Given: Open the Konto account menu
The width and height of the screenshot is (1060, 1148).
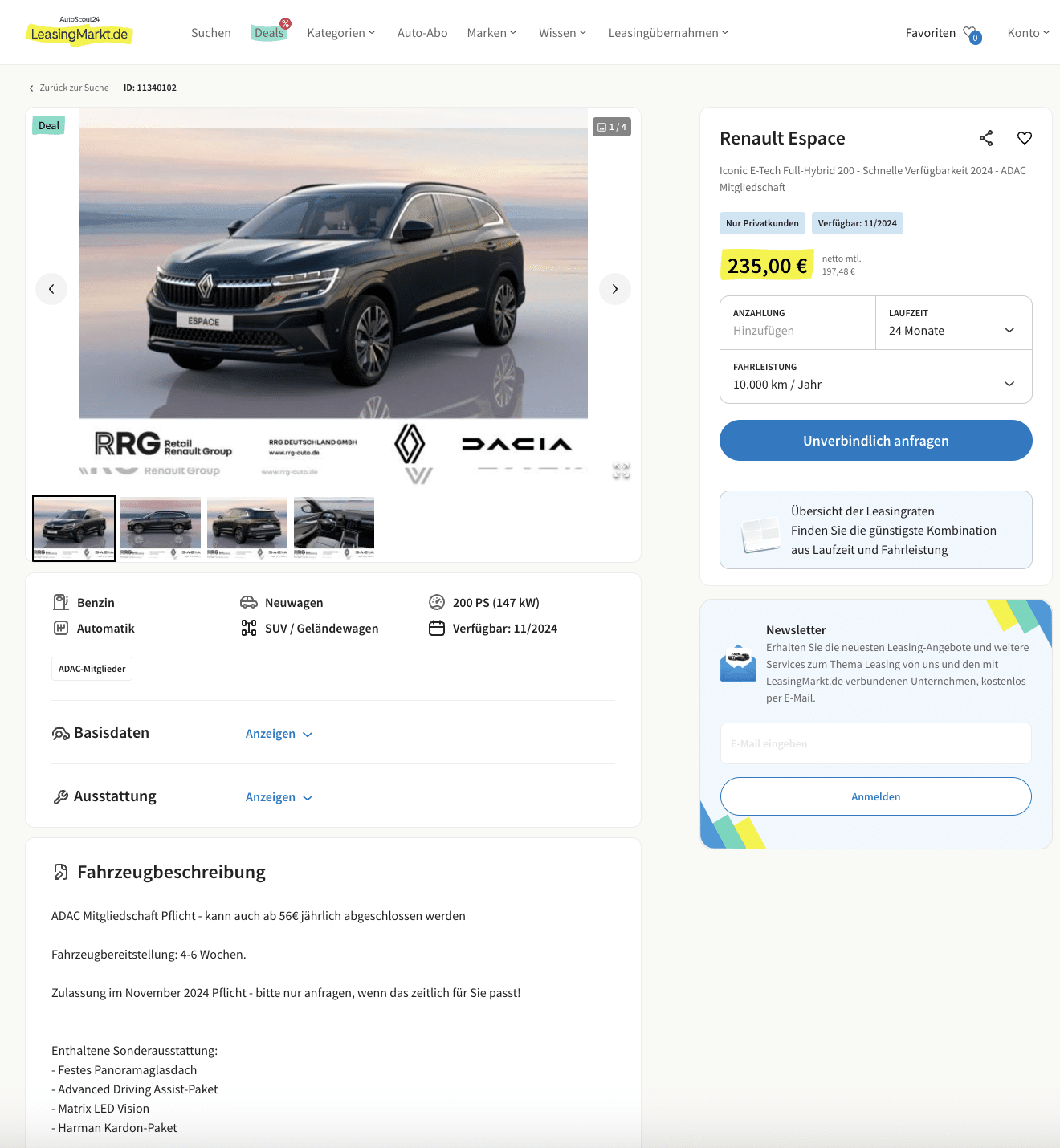Looking at the screenshot, I should tap(1029, 33).
